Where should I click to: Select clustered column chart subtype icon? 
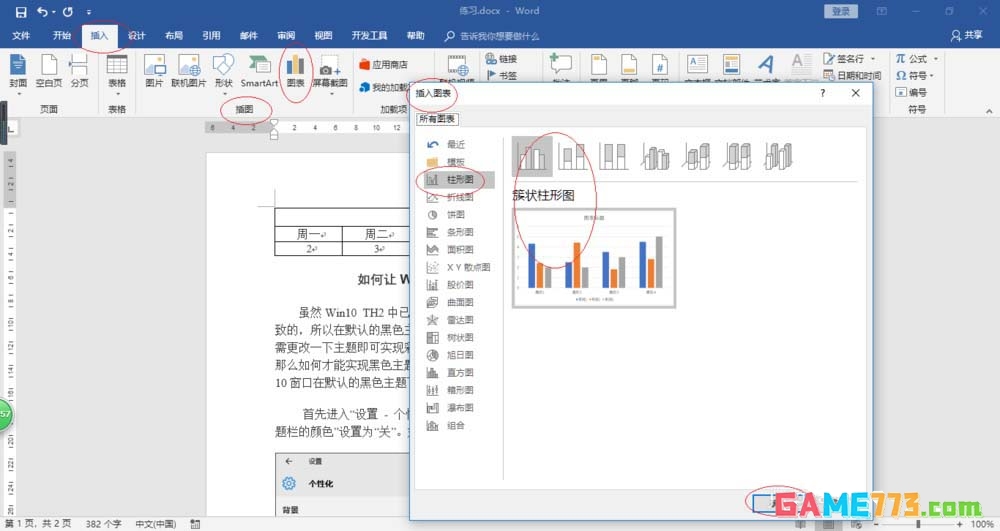click(532, 156)
